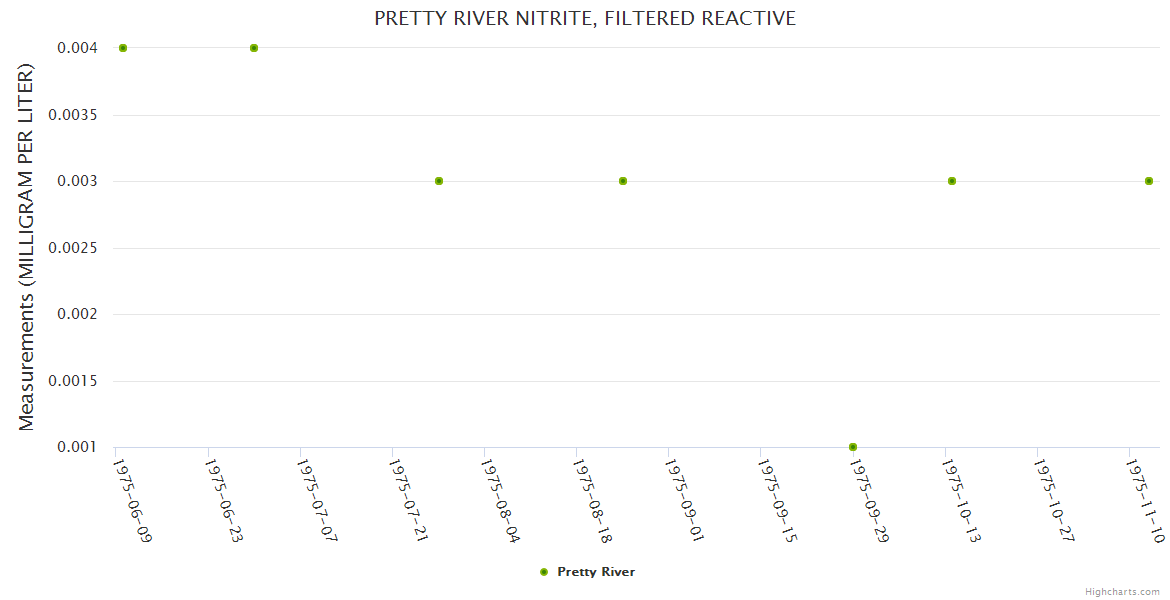Click the last data point near 1975-11-10
Screen dimensions: 1170x600
coord(1149,181)
